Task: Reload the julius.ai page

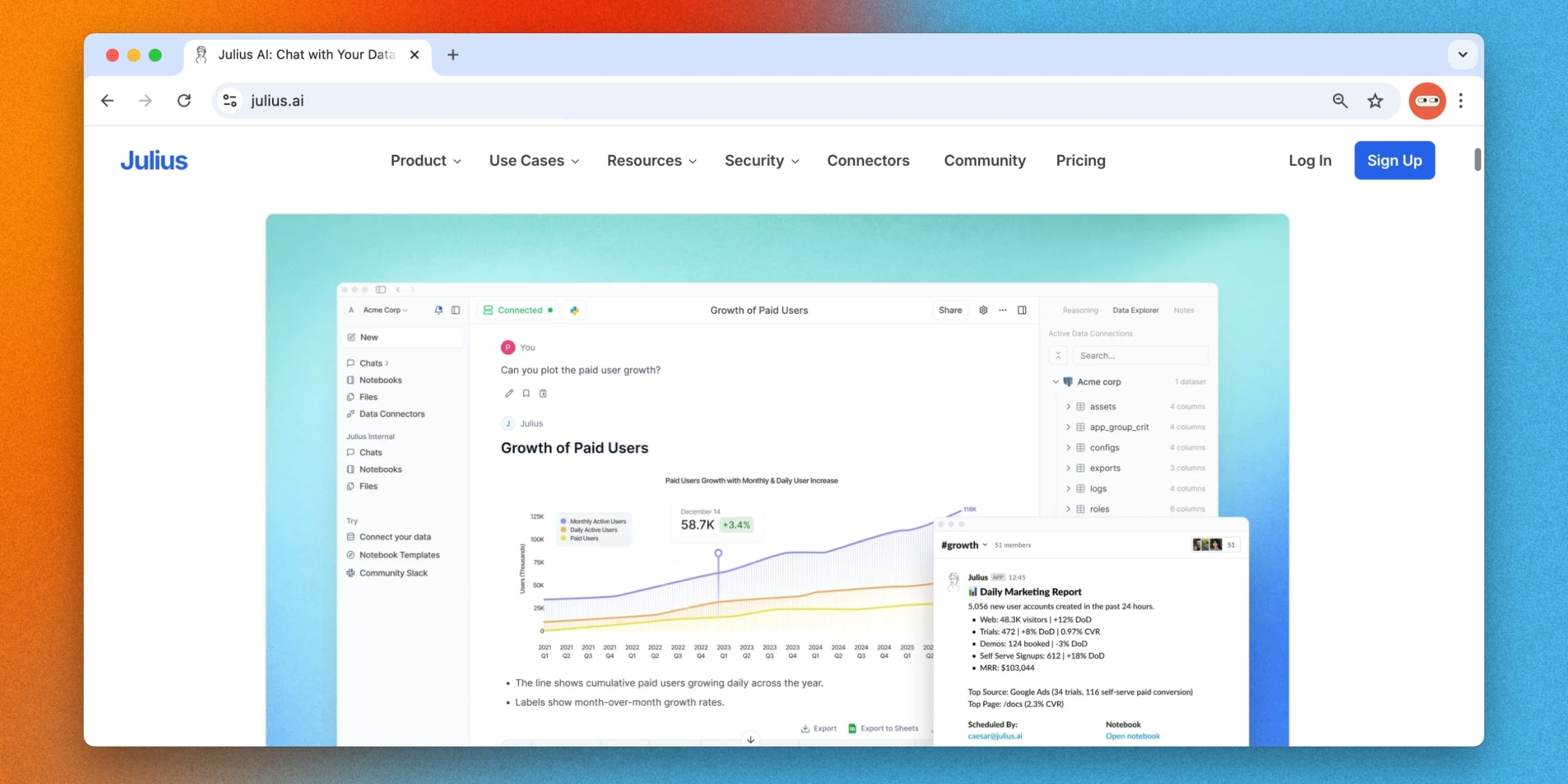Action: [184, 100]
